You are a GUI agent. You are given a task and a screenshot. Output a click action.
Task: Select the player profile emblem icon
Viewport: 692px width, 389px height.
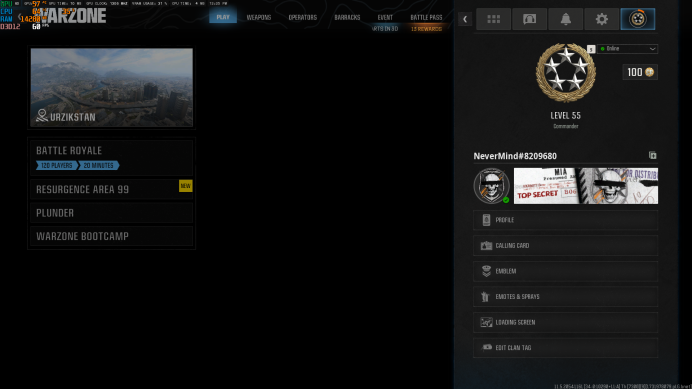638,19
